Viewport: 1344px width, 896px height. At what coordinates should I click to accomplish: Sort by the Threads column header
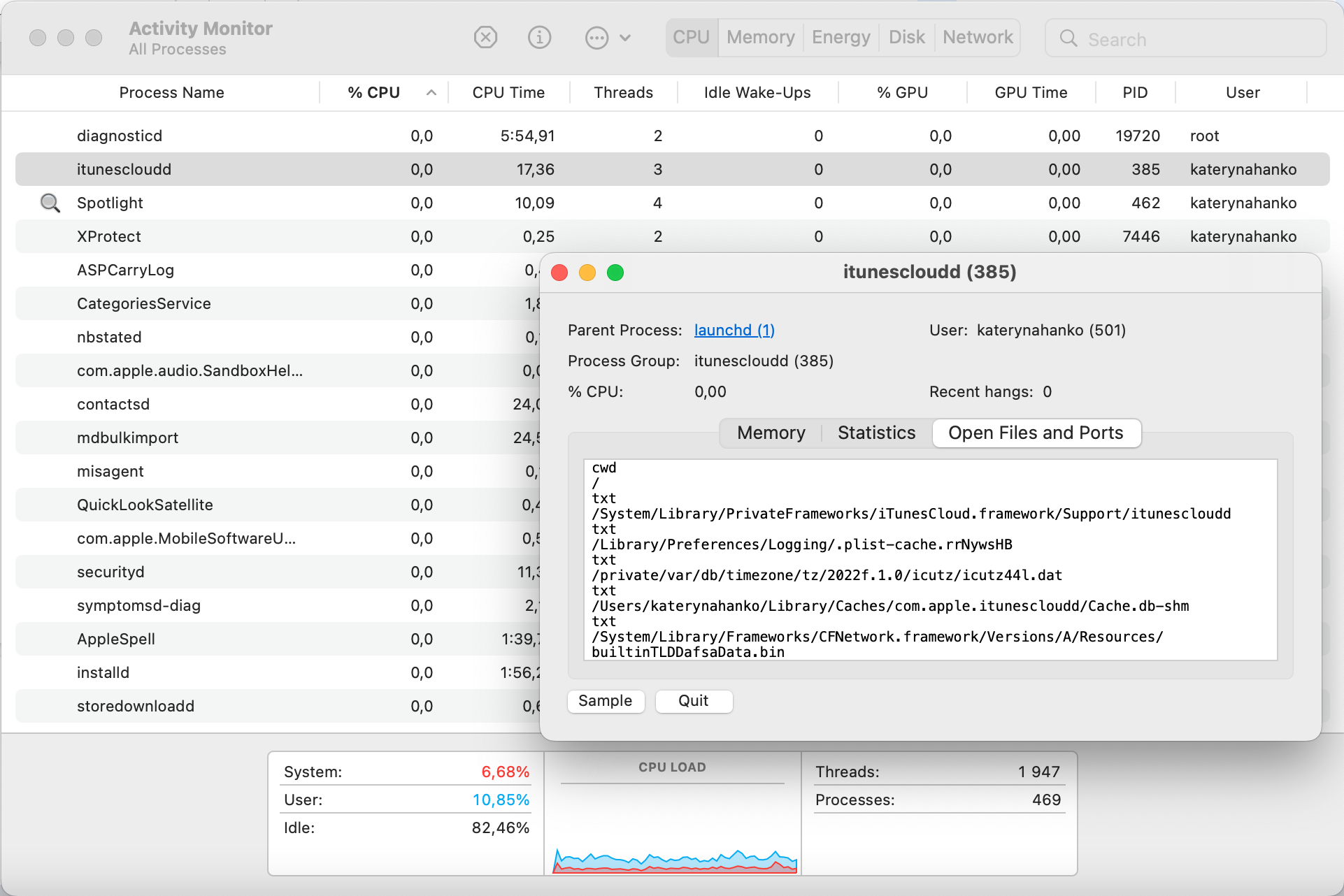(623, 92)
